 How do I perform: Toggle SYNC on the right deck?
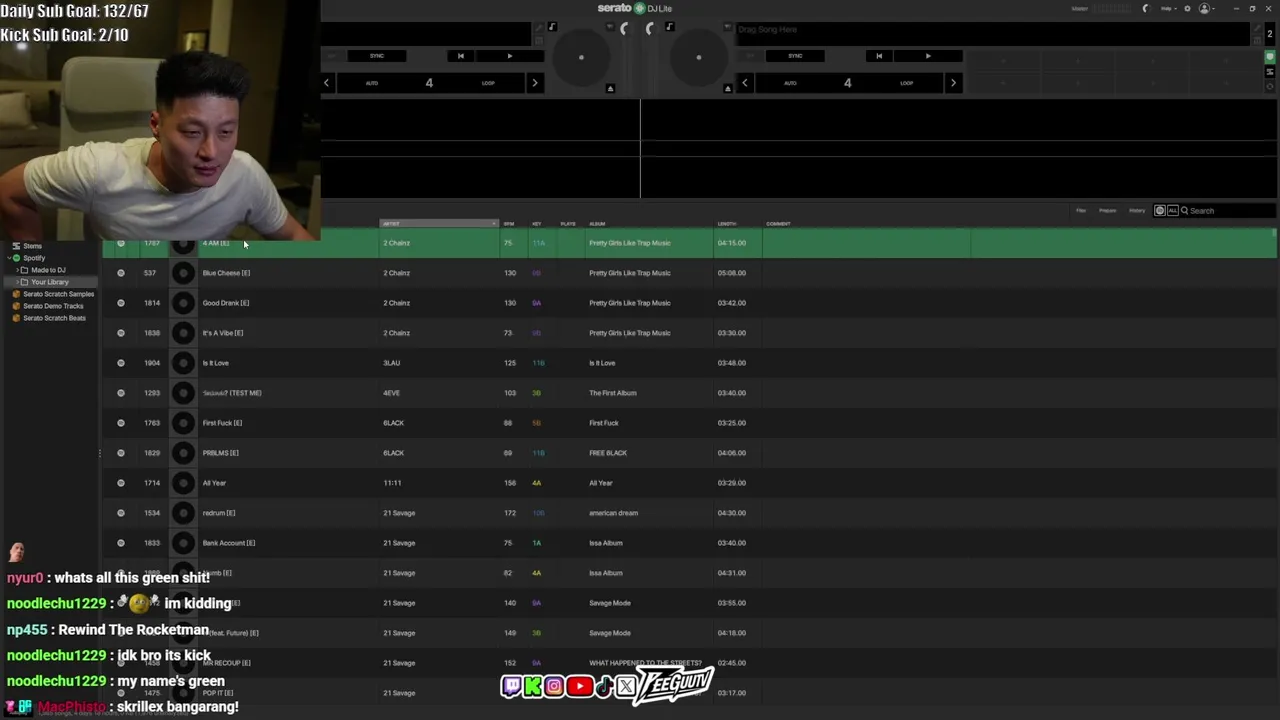click(x=795, y=56)
